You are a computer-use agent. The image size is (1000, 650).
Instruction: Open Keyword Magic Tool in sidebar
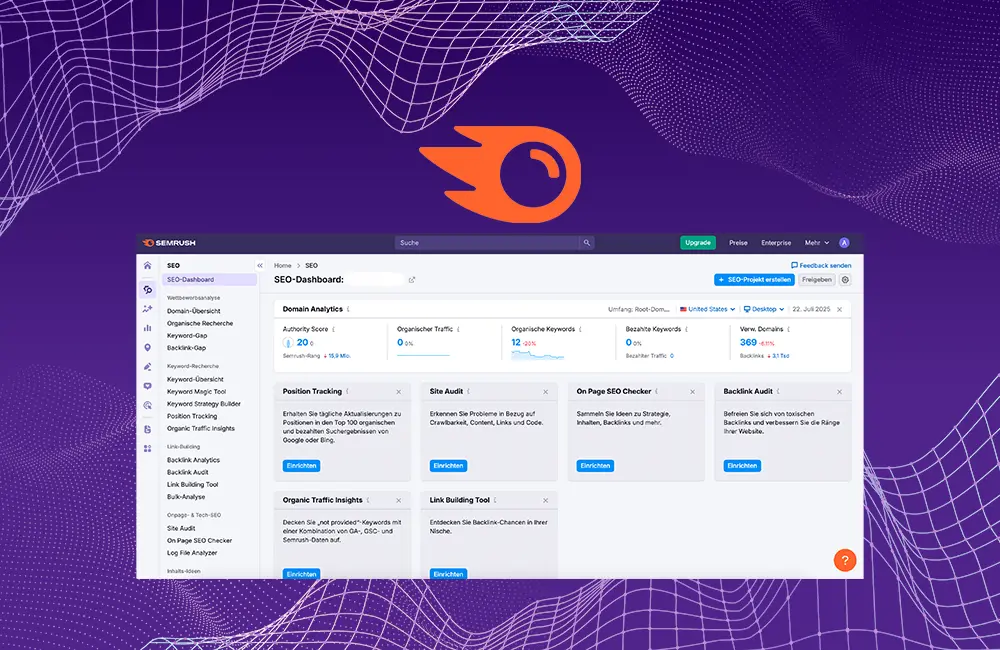point(196,392)
